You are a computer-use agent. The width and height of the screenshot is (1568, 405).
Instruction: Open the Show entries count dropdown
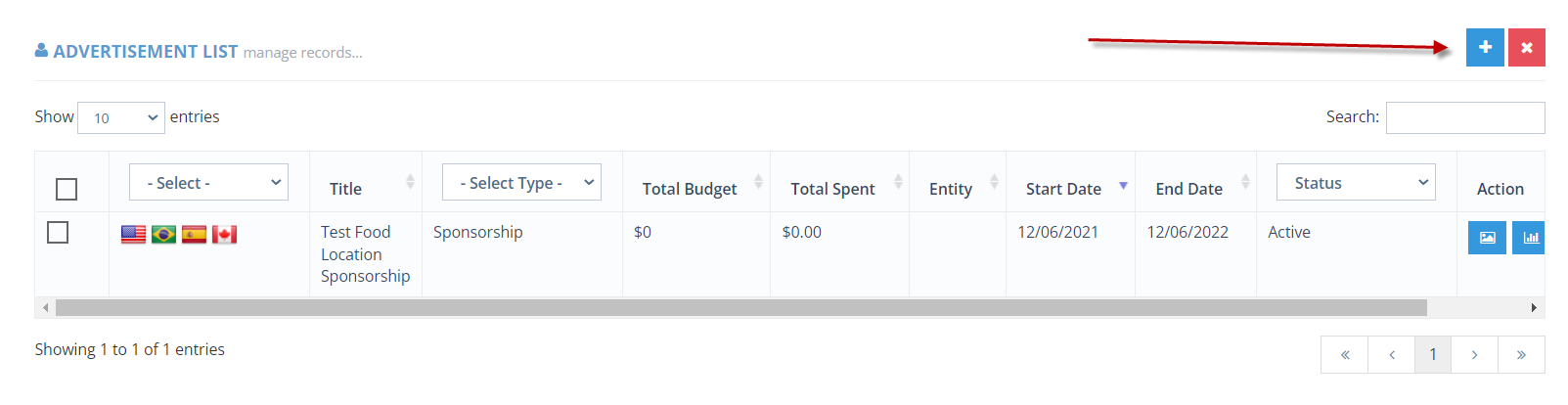121,117
